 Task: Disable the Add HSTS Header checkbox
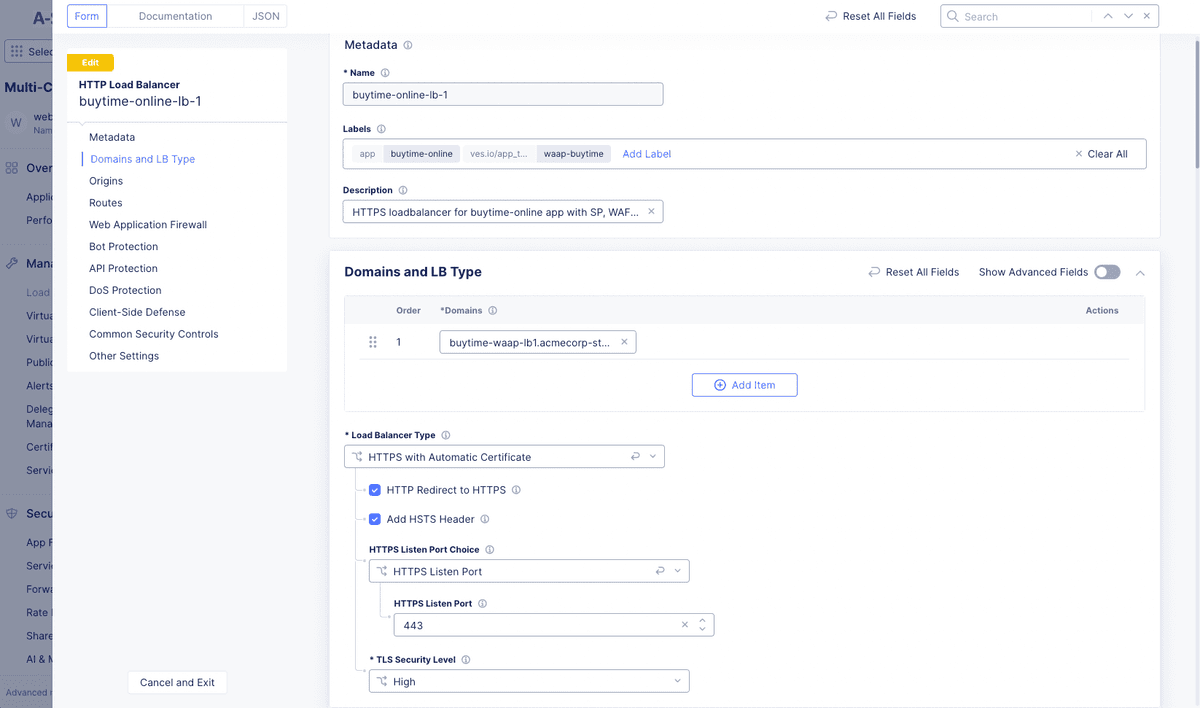tap(374, 519)
